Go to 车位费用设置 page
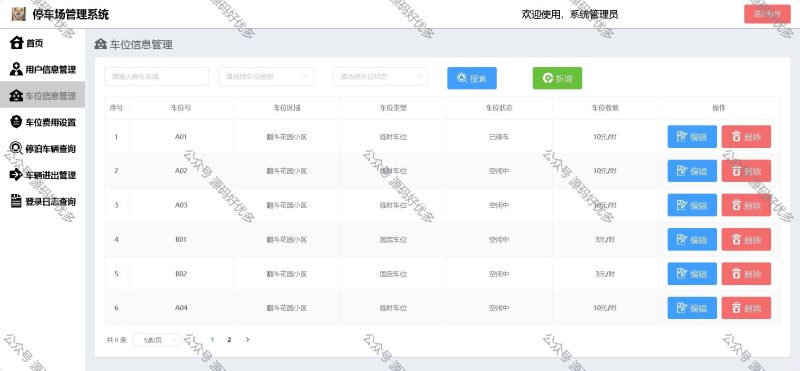800x371 pixels. (x=42, y=122)
